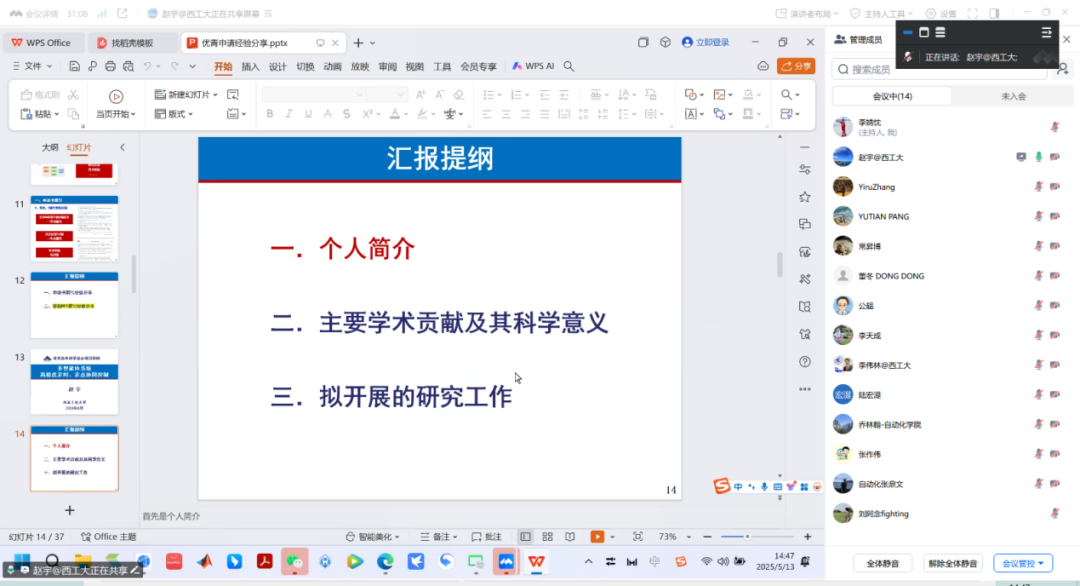Toggle bold formatting
Viewport: 1080px width, 586px height.
[270, 113]
